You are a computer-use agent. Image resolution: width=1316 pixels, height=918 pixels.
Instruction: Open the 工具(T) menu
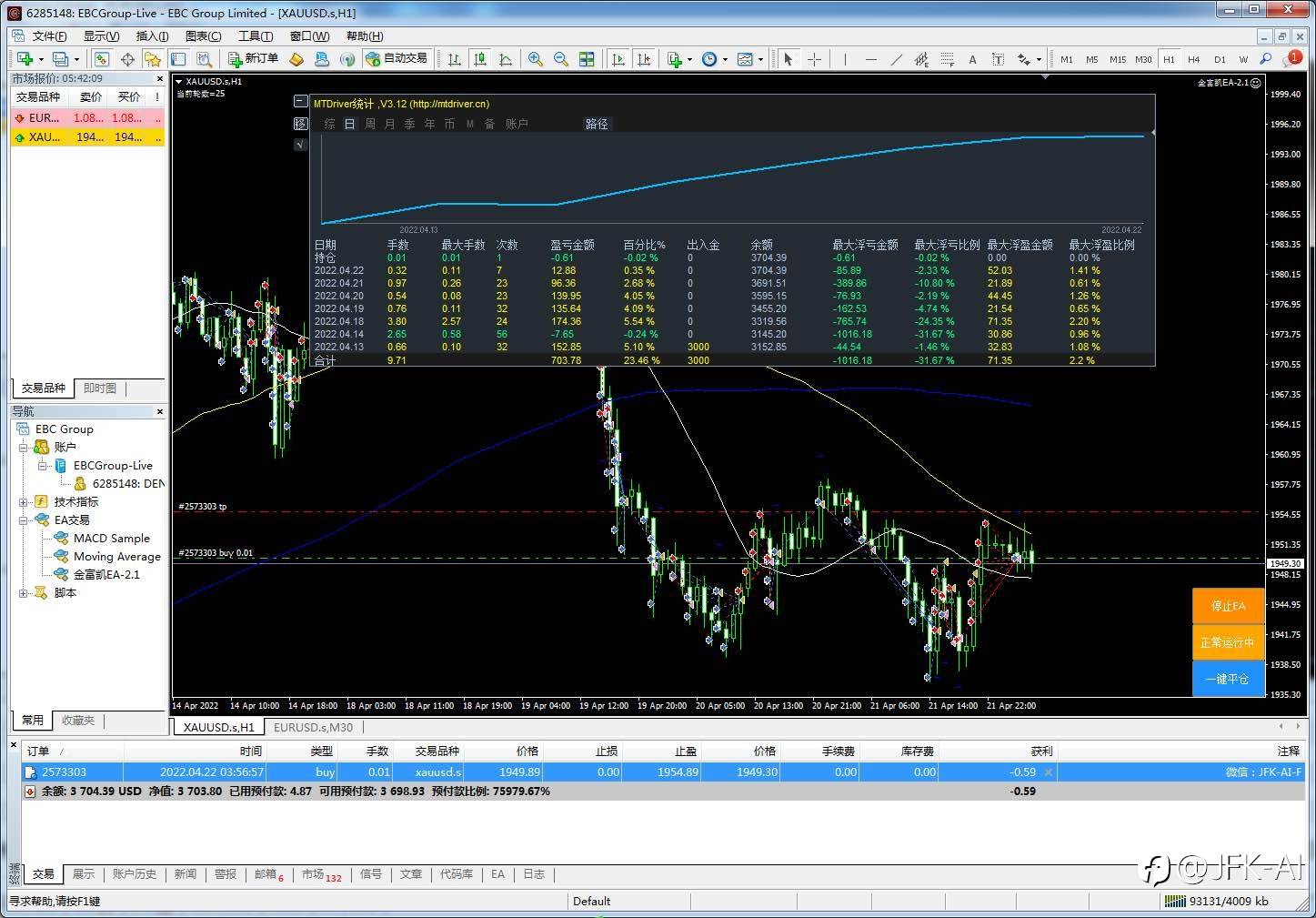(256, 36)
